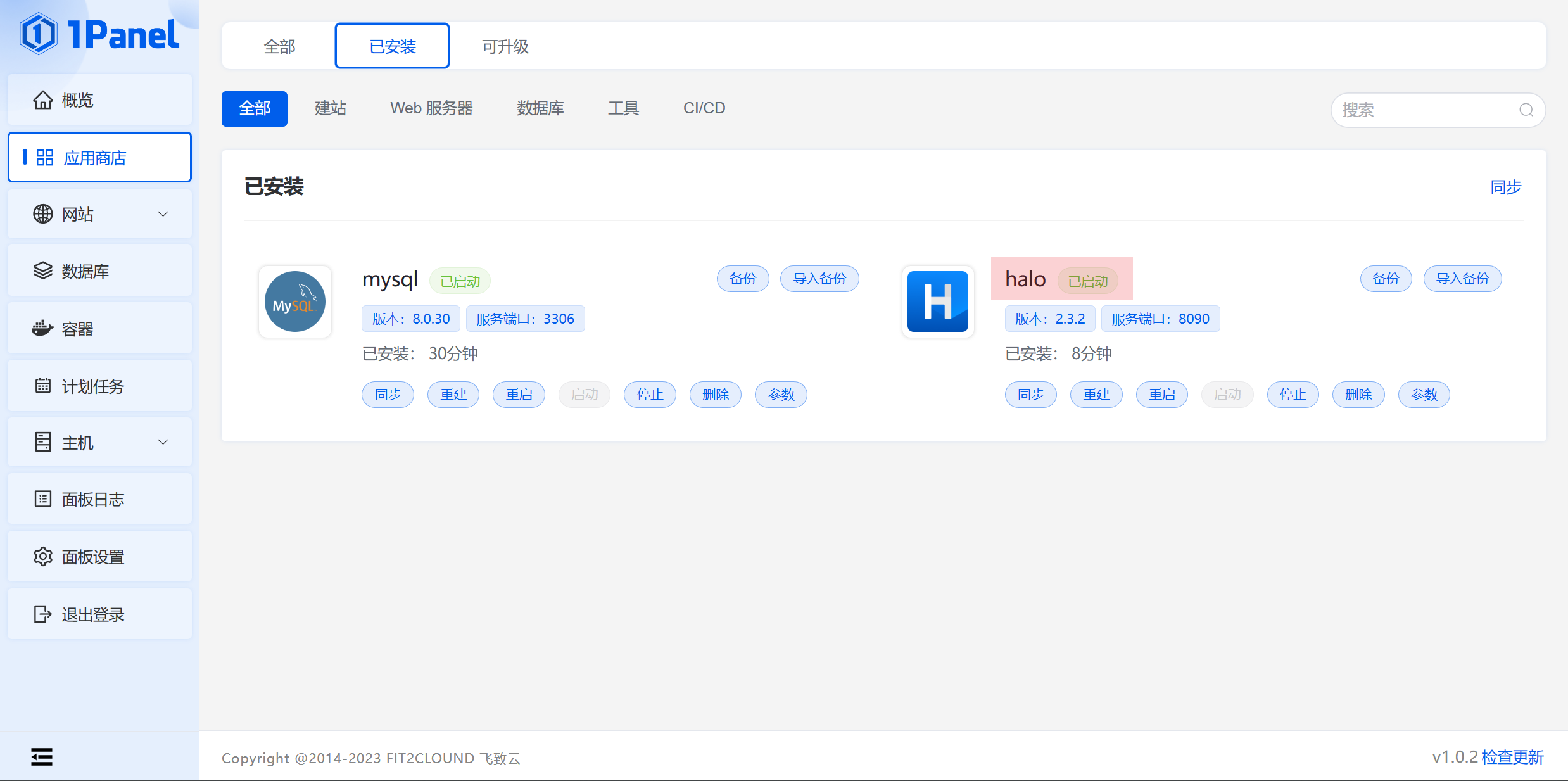Switch to the top 全部 apps tab
This screenshot has width=1568, height=781.
coord(279,46)
